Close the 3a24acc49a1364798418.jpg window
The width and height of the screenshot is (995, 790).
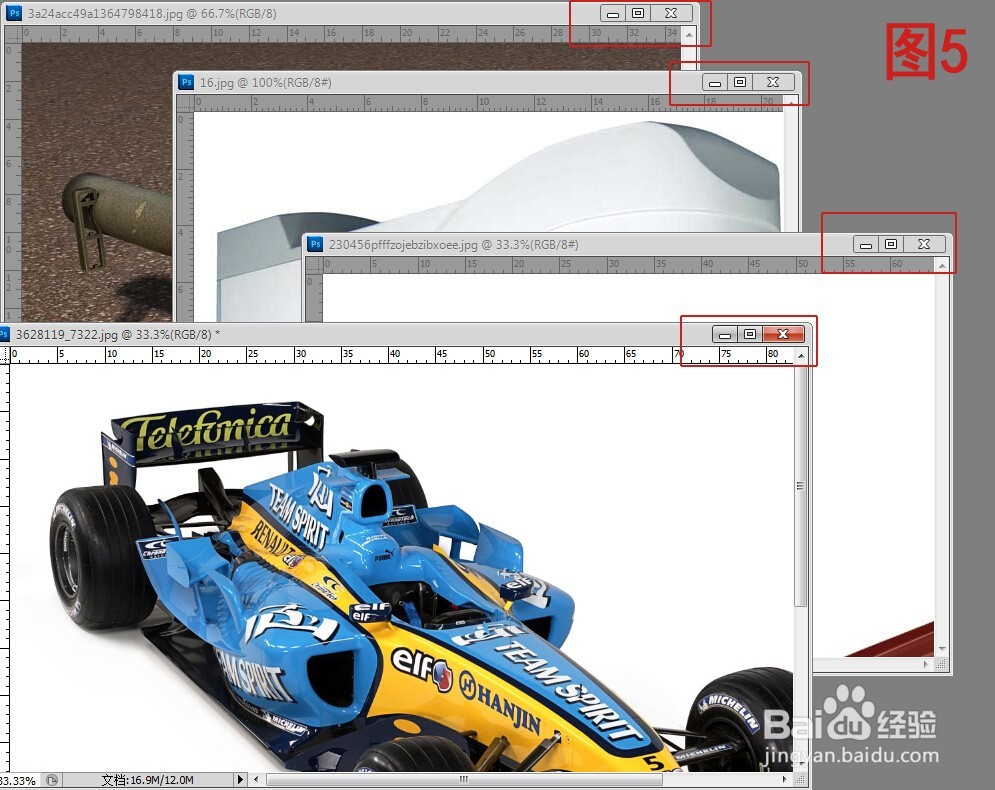pos(671,13)
